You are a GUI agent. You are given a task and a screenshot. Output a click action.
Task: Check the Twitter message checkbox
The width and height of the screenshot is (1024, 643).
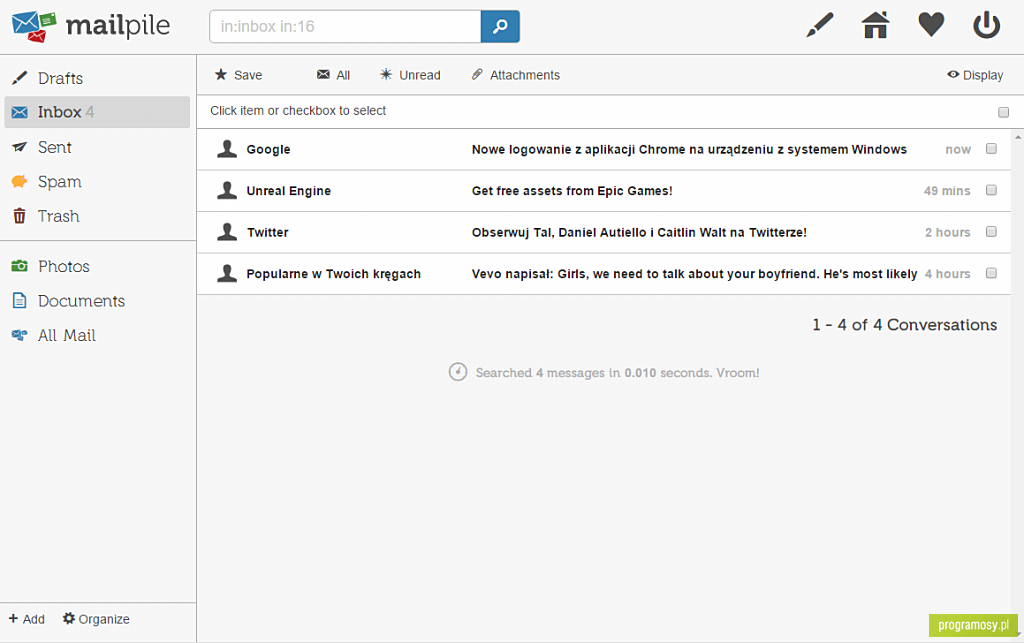pos(991,232)
